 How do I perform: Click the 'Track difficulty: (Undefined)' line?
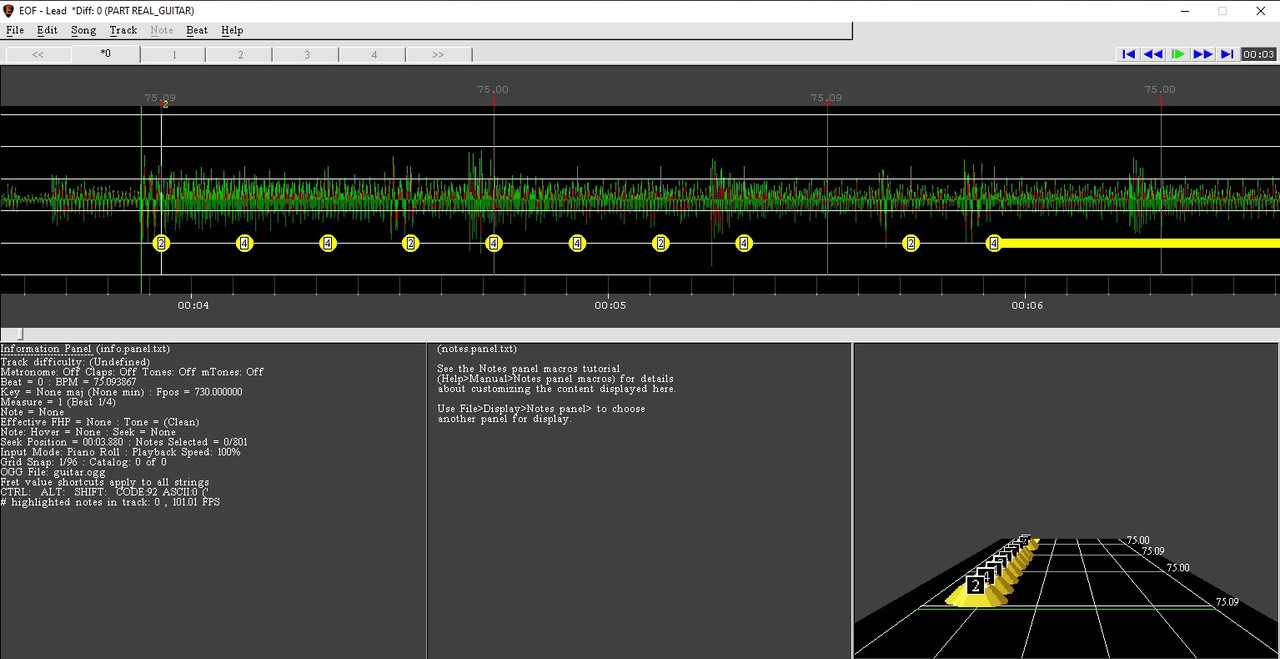pyautogui.click(x=75, y=362)
